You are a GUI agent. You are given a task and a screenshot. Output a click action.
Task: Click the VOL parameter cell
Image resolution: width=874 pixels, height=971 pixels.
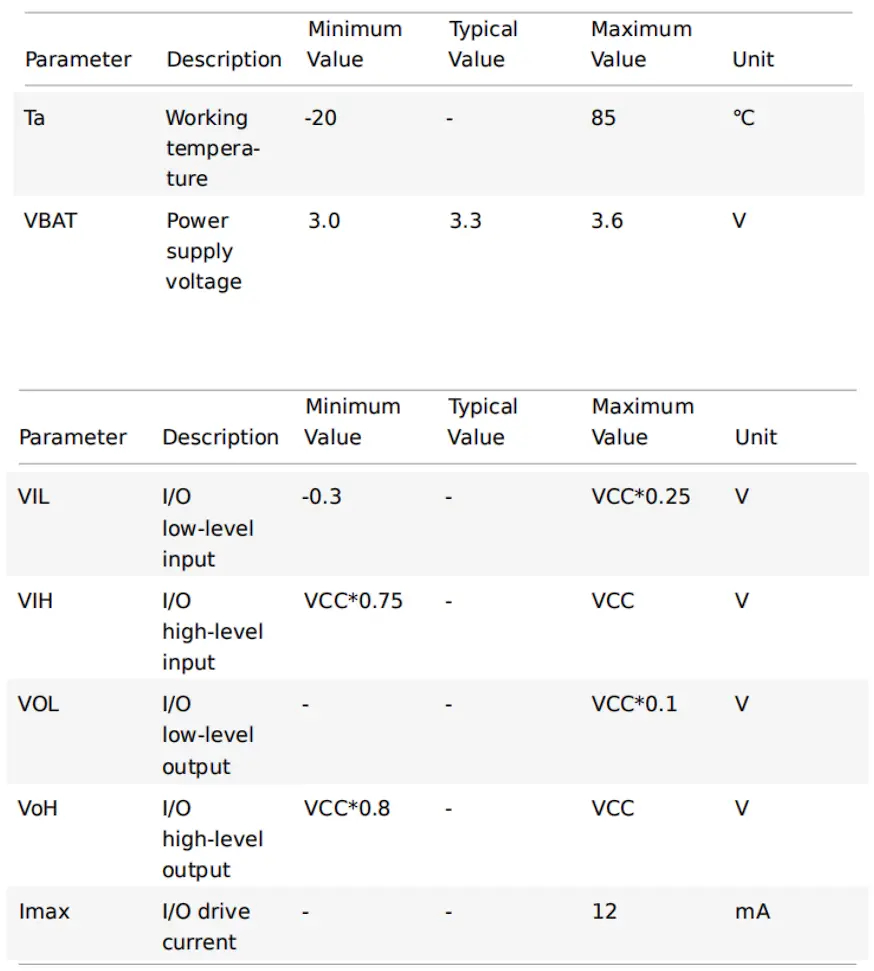[39, 704]
